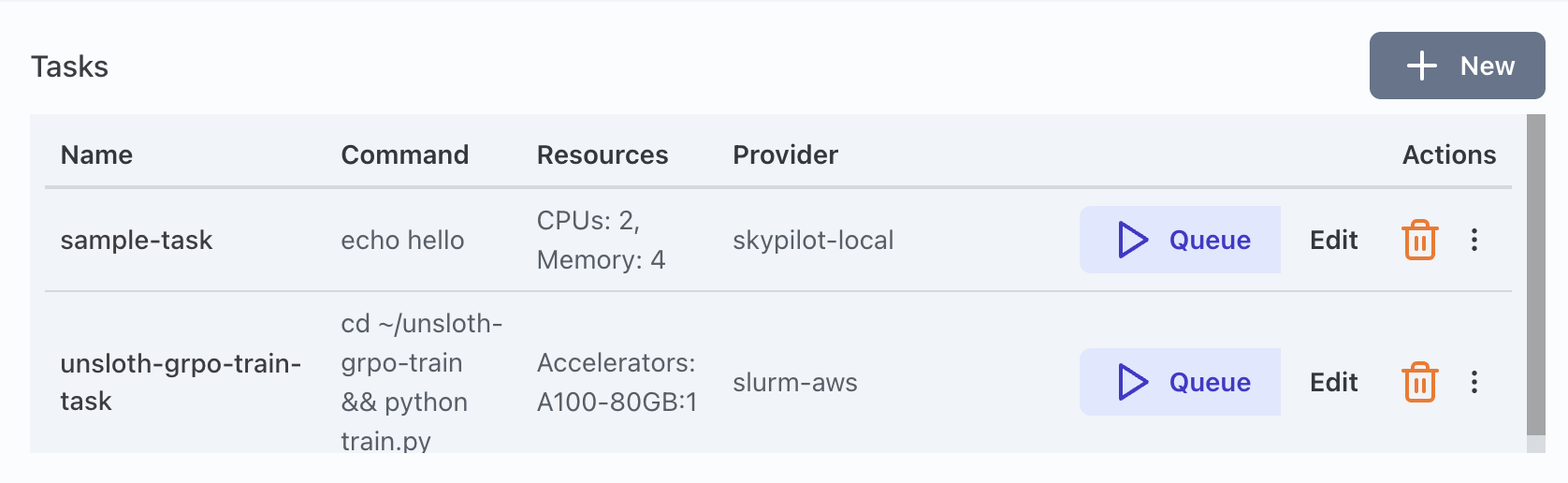Viewport: 1568px width, 483px height.
Task: Click the New task button
Action: (1457, 66)
